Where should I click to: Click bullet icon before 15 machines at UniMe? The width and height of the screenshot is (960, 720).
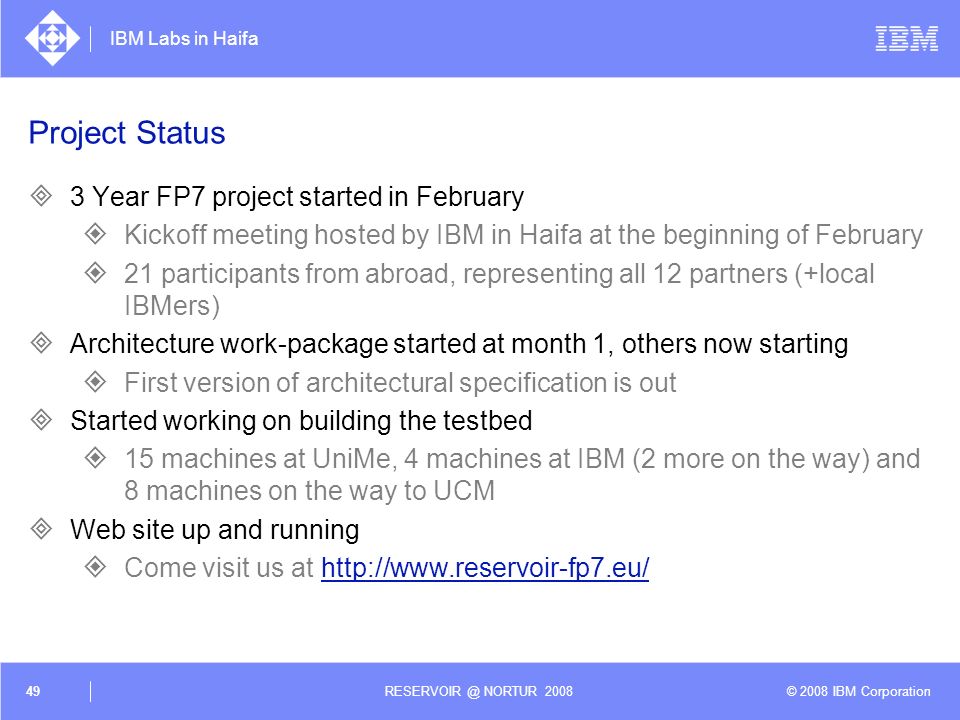click(x=96, y=458)
